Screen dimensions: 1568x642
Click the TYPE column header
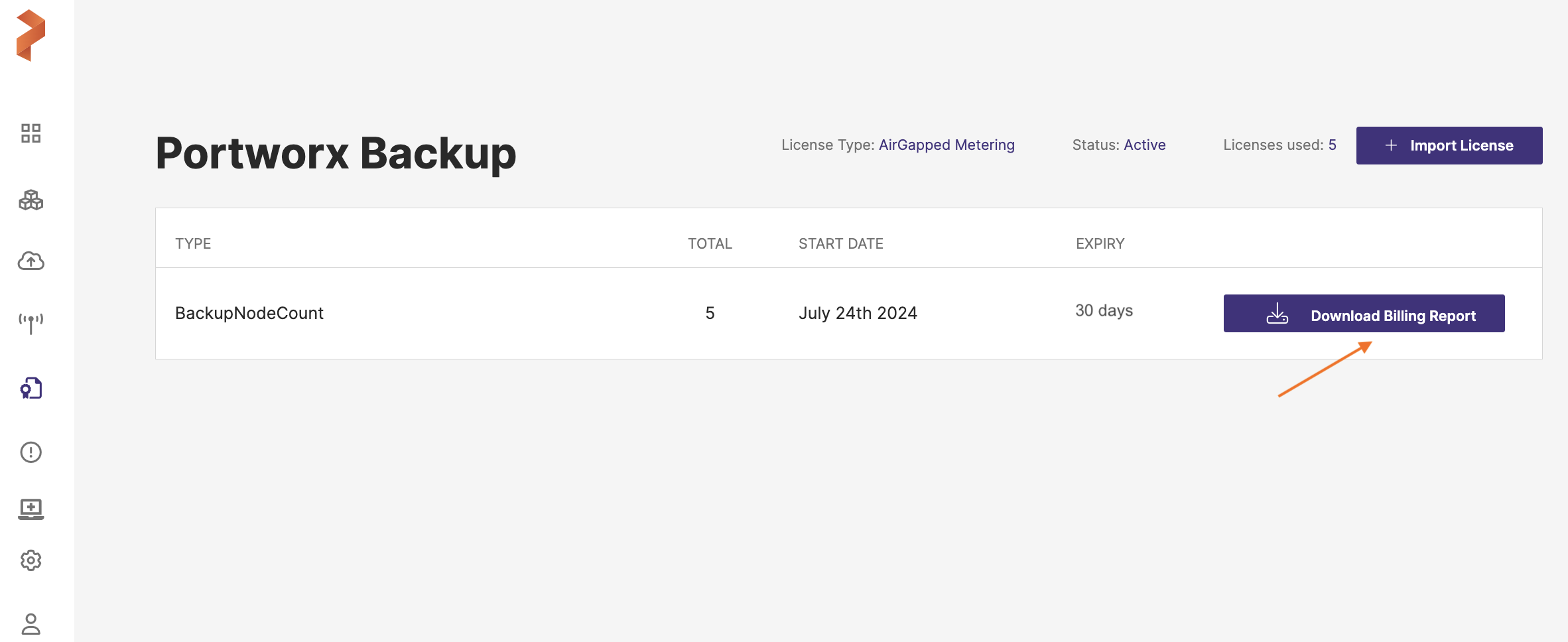point(193,243)
